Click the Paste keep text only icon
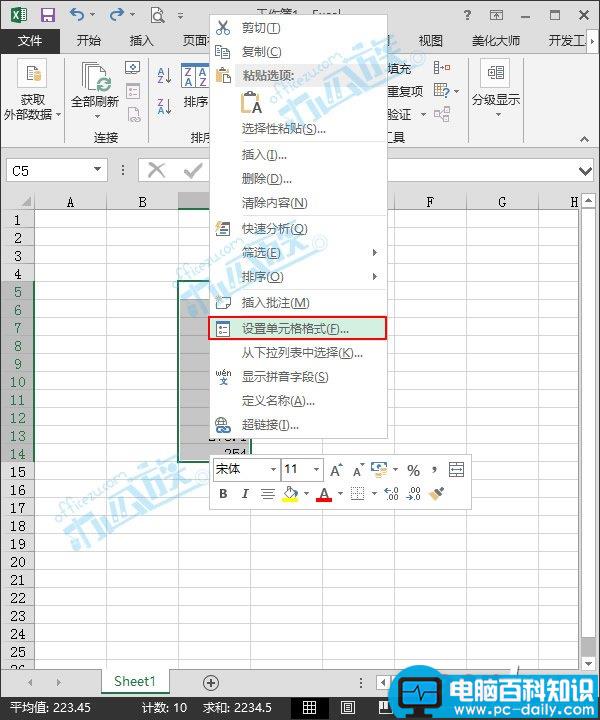 [x=252, y=102]
